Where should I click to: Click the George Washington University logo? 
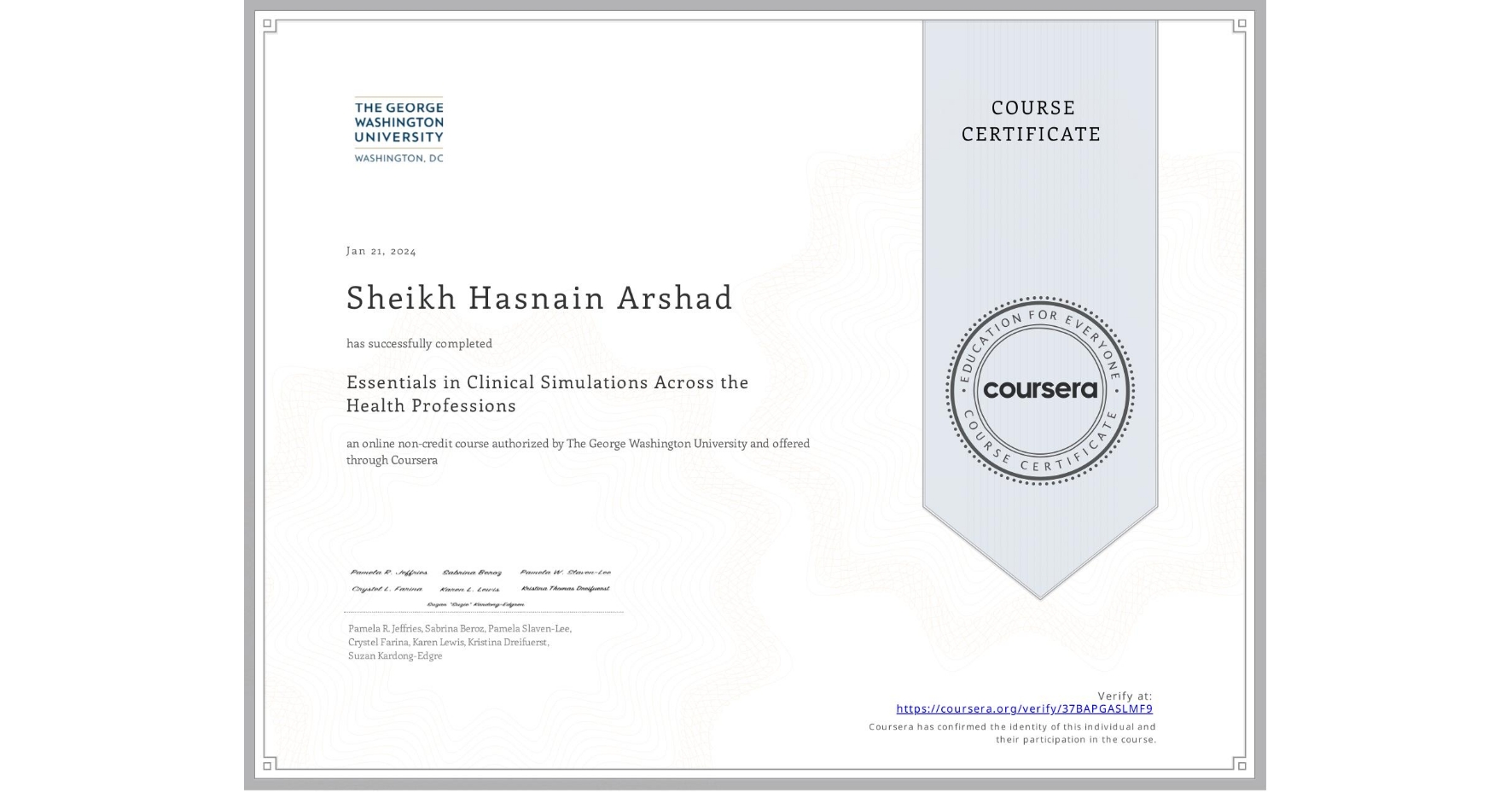[x=396, y=128]
